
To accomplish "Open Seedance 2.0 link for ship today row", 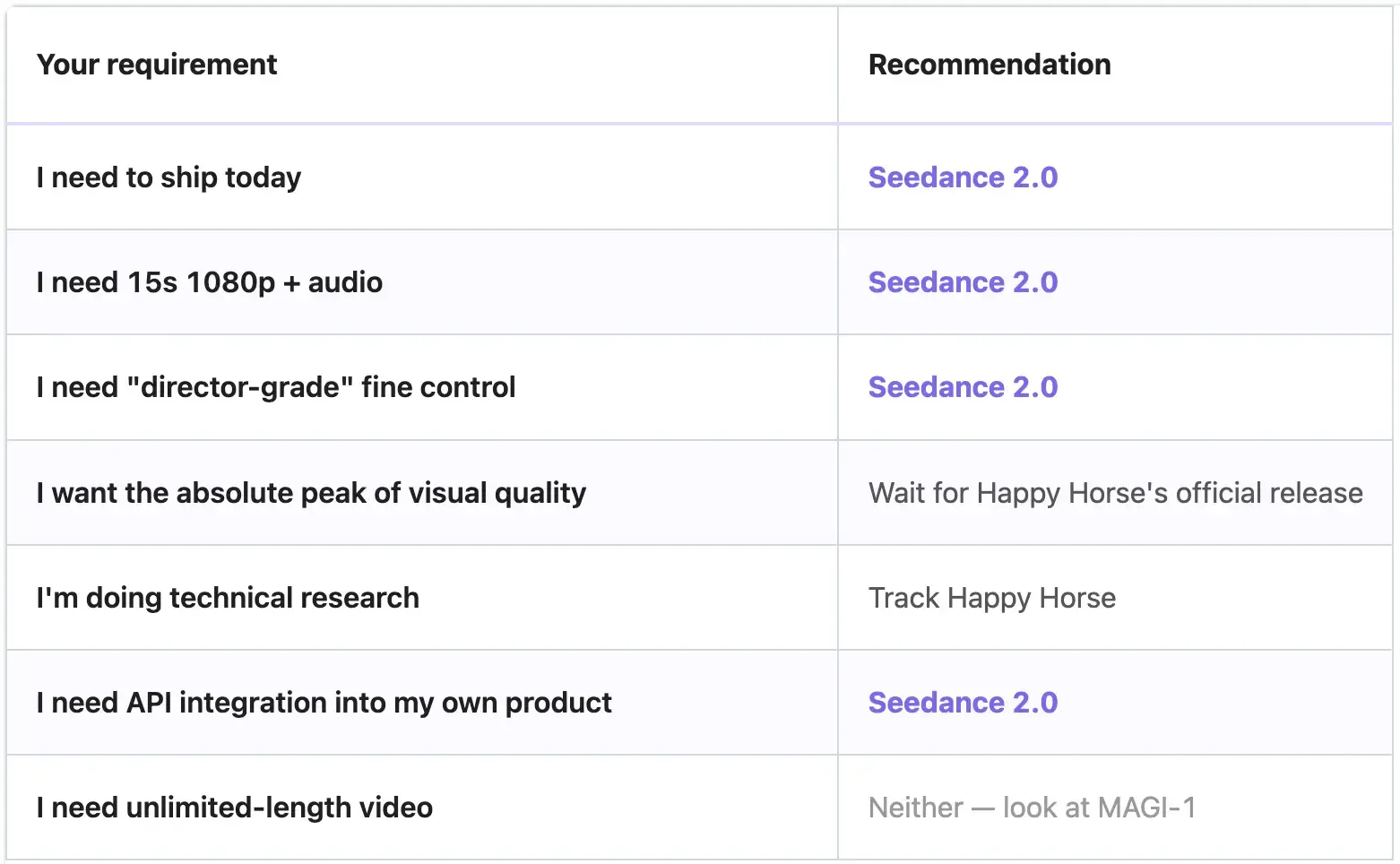I will [963, 177].
